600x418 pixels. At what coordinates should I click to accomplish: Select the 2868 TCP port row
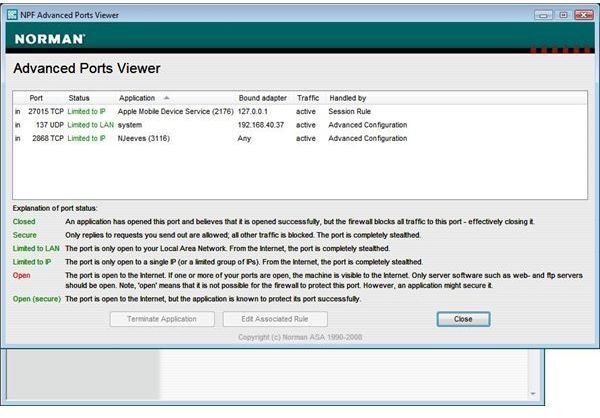click(300, 138)
